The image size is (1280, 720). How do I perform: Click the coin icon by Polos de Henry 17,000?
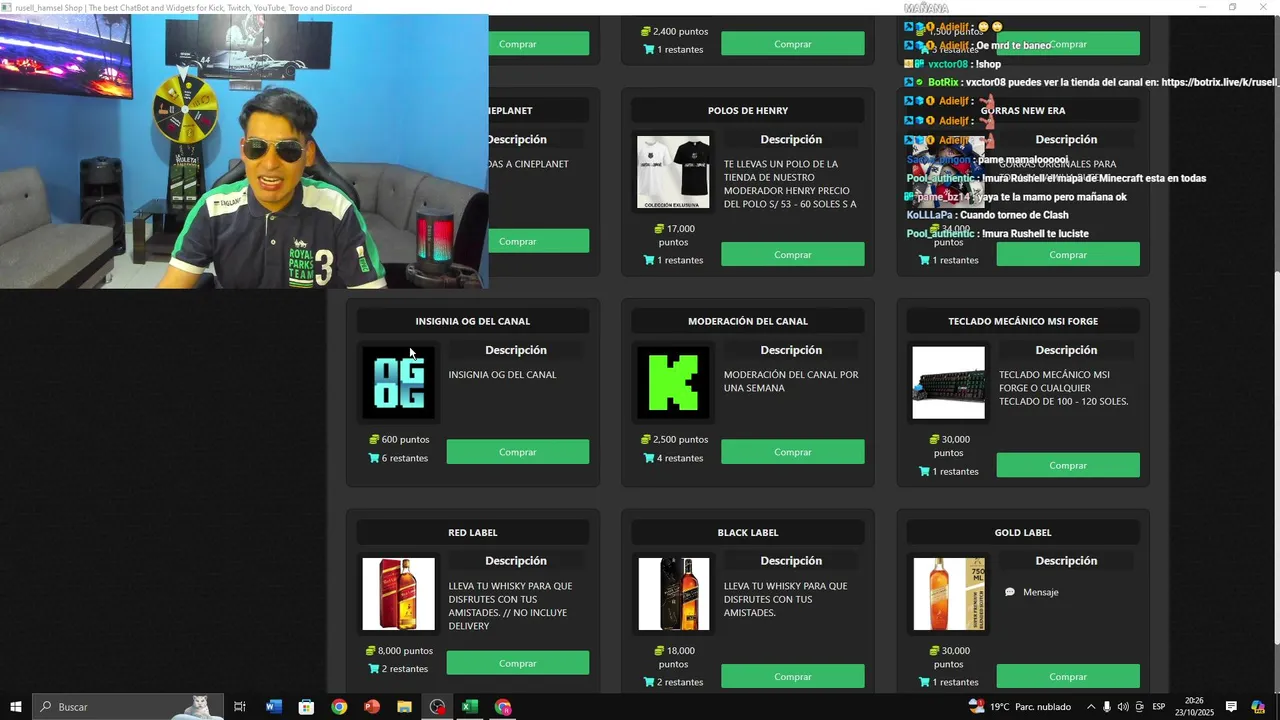click(659, 229)
